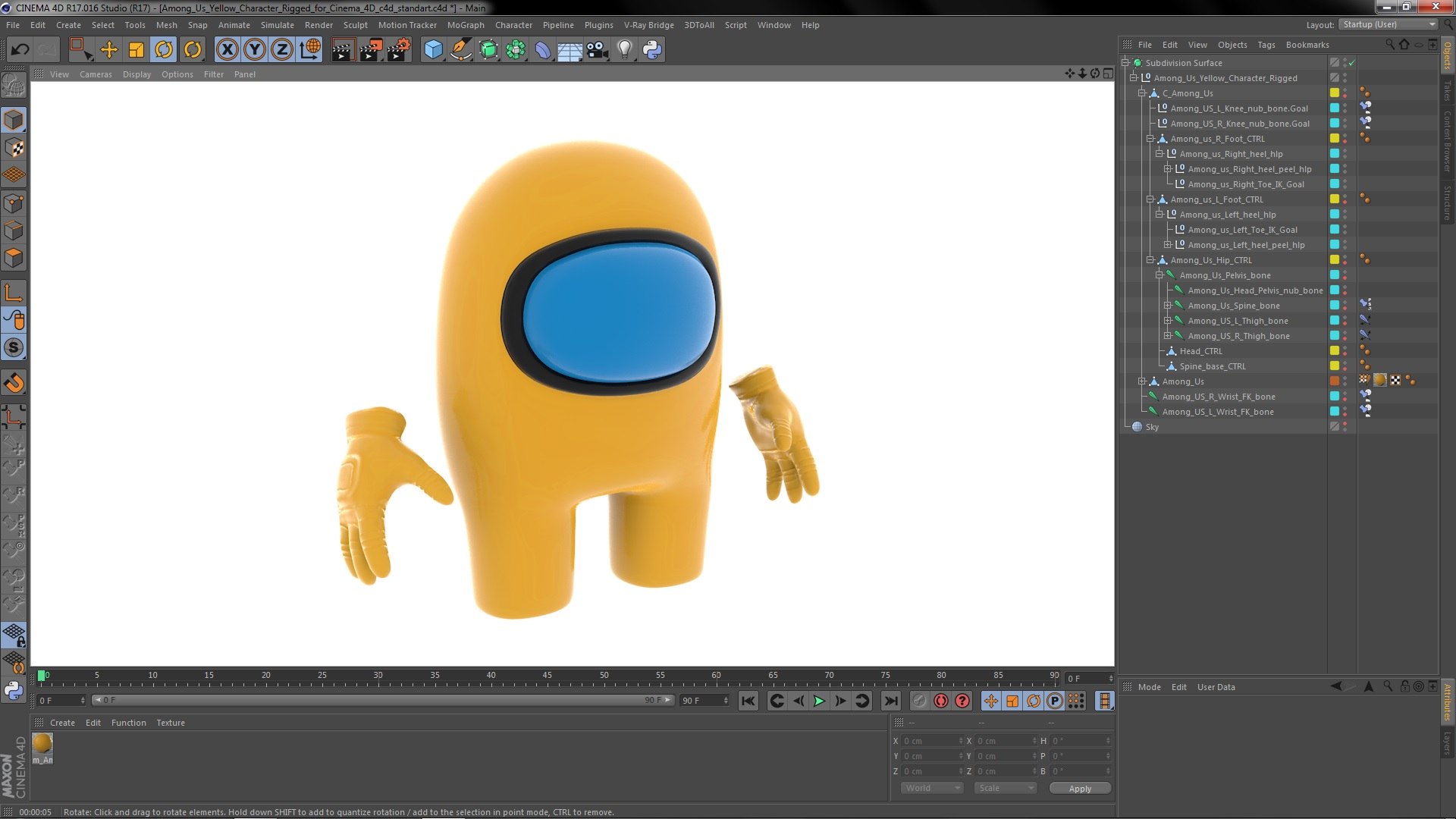Open the Character menu
1456x819 pixels.
513,25
